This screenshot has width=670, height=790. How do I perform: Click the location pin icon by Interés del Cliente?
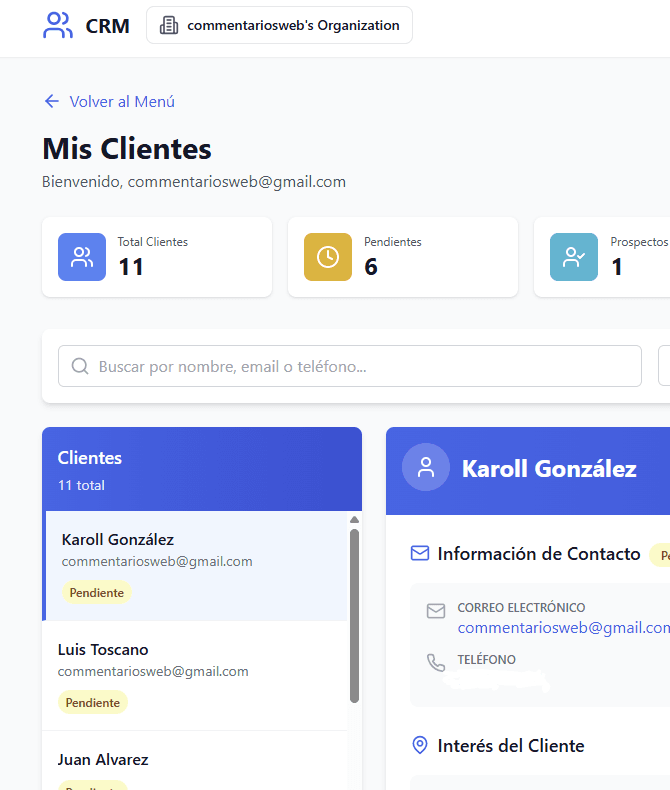click(420, 745)
